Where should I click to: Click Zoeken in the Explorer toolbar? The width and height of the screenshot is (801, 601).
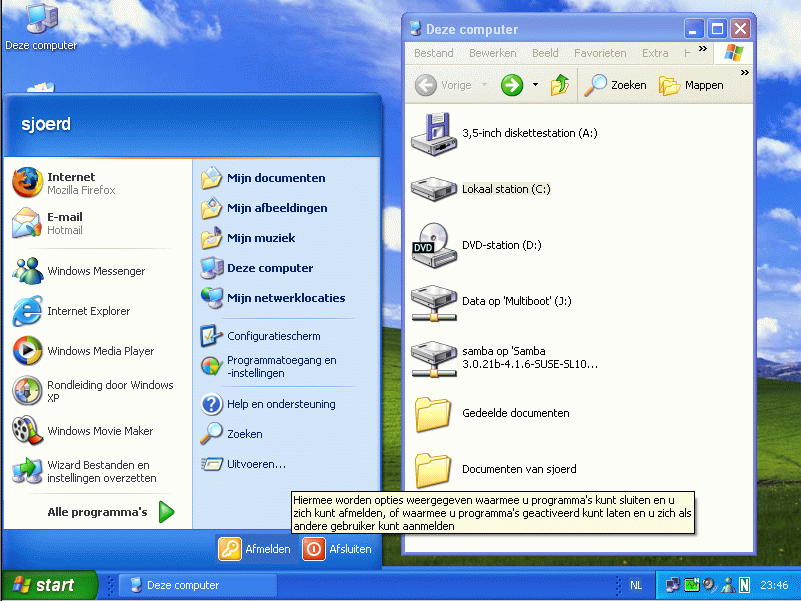(x=615, y=85)
